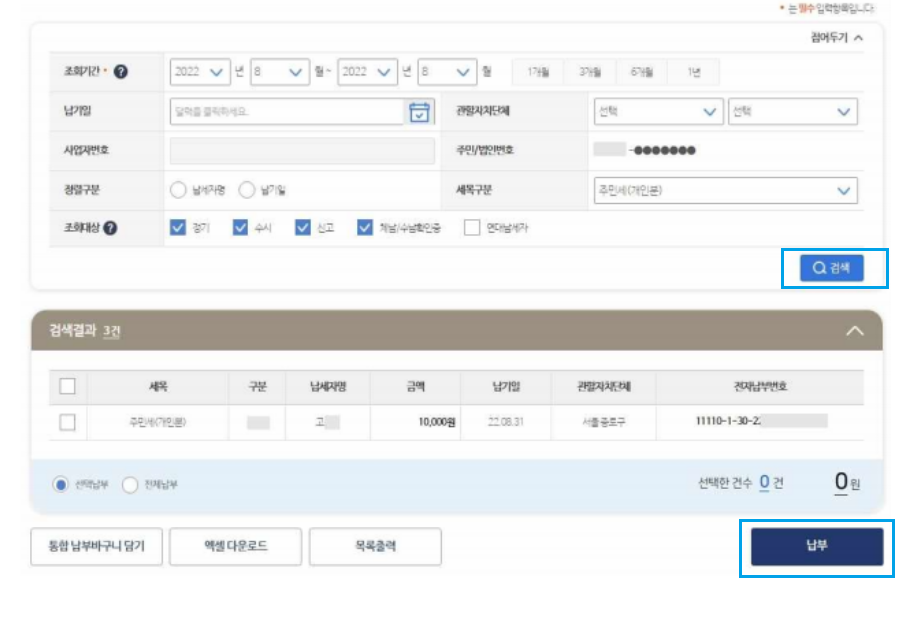Click the blue 검색 search button
The height and width of the screenshot is (623, 917).
[x=832, y=268]
